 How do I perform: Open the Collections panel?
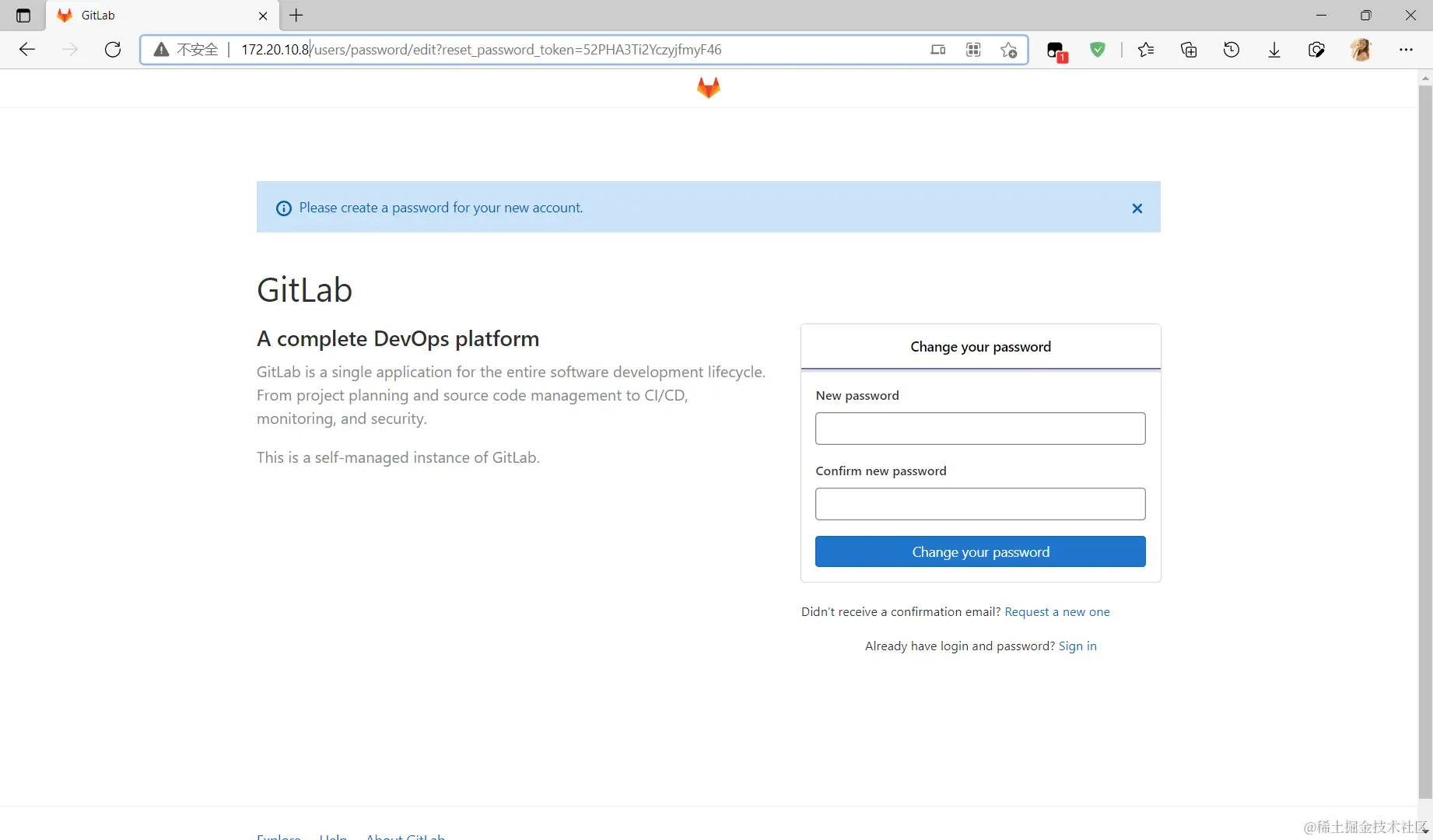(1189, 50)
